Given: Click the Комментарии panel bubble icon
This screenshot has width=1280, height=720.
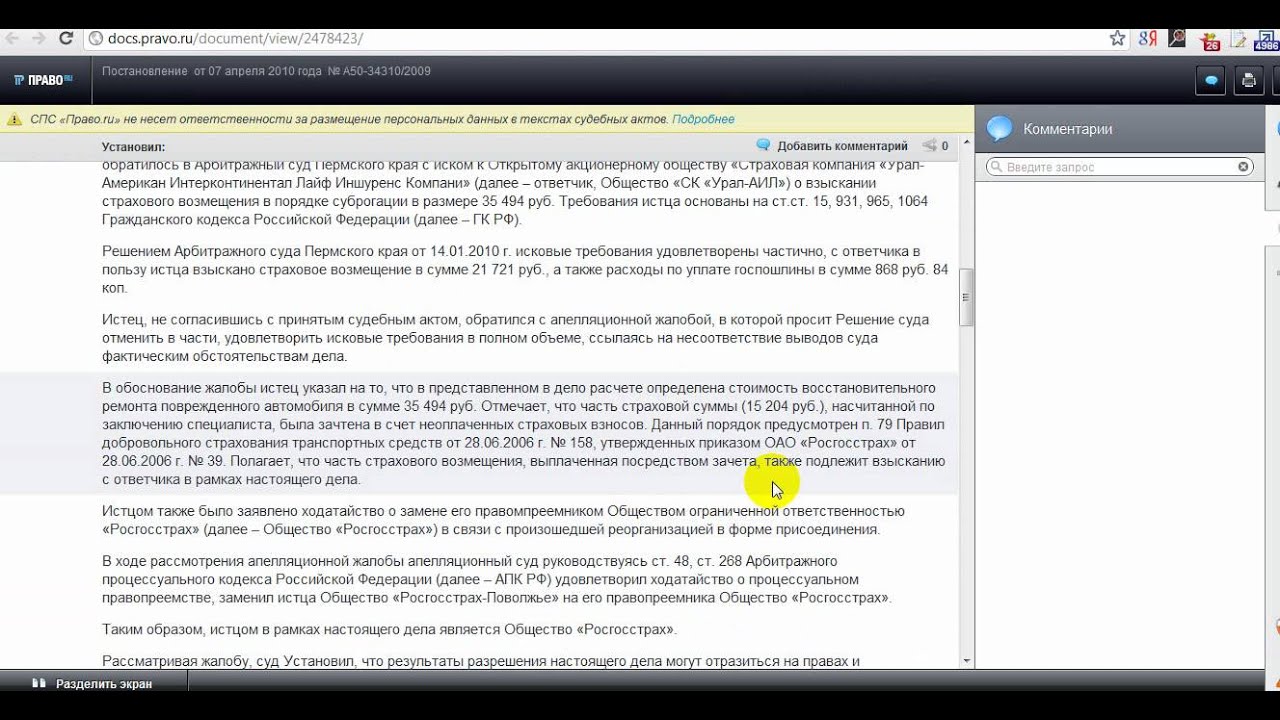Looking at the screenshot, I should (1000, 128).
